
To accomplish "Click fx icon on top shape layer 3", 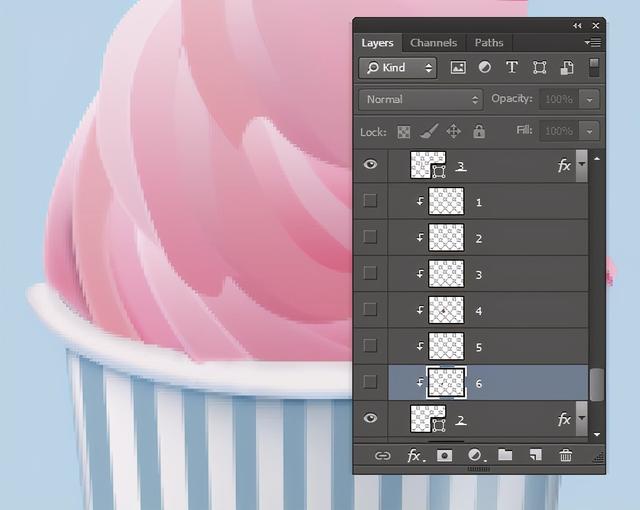I will click(564, 165).
